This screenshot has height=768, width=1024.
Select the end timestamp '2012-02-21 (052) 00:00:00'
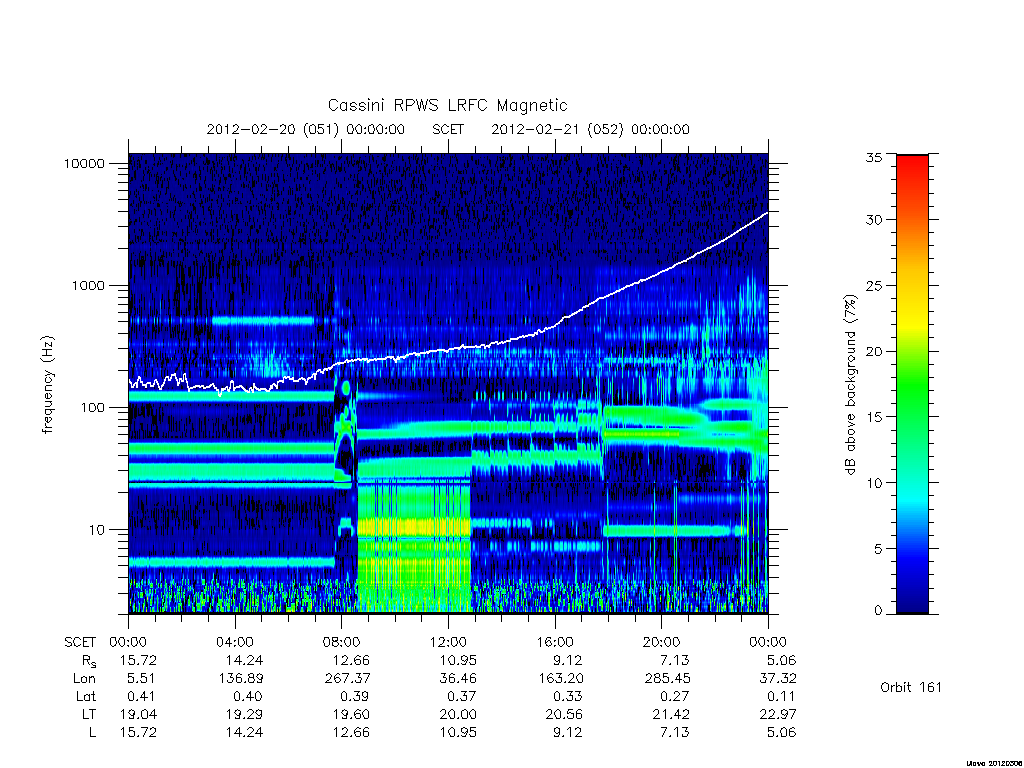point(590,129)
